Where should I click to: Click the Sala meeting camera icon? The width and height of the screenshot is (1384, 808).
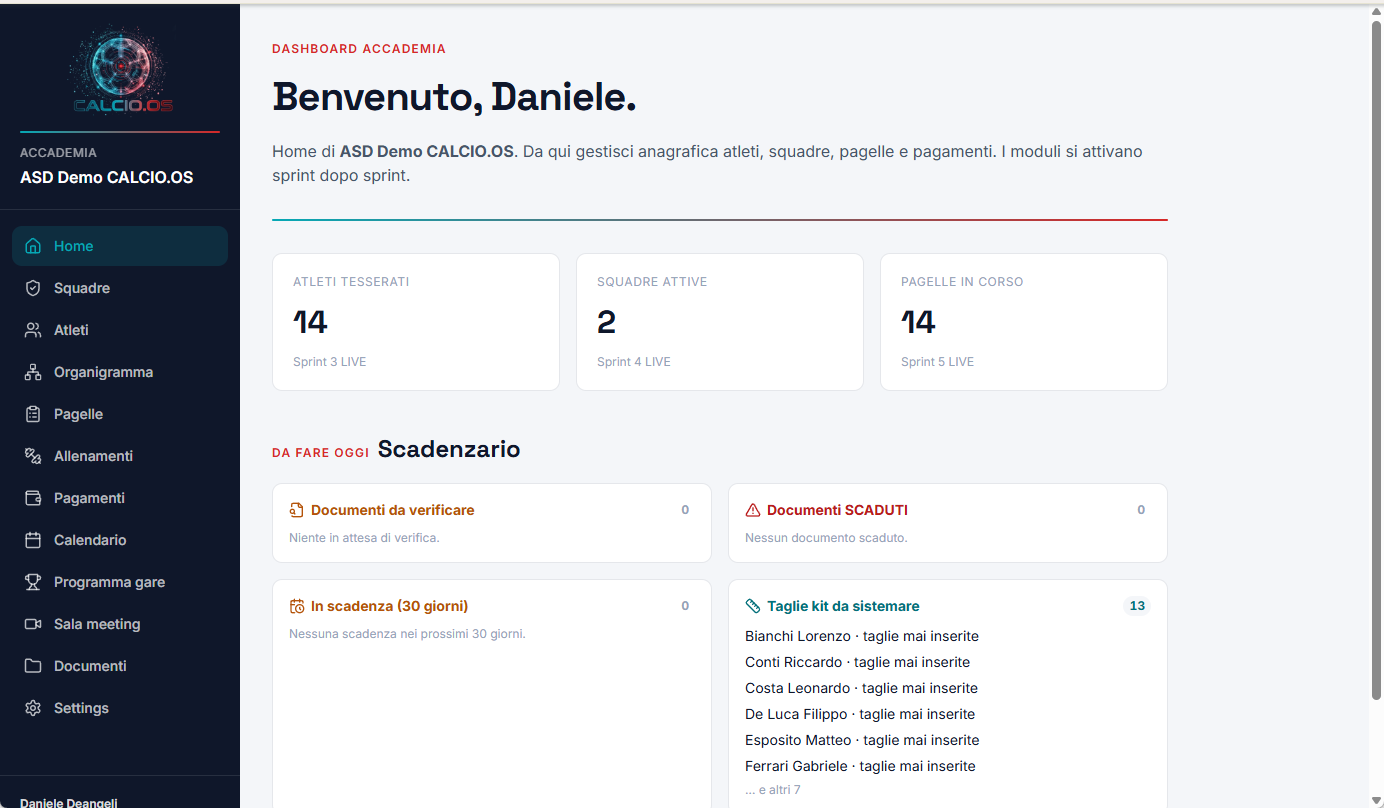coord(33,624)
